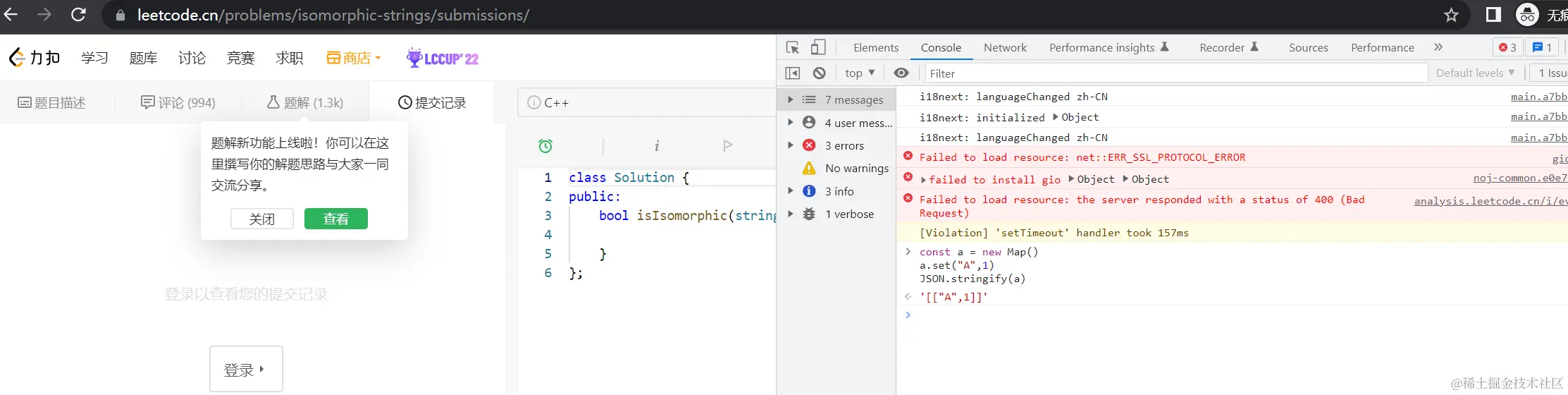Click the info circle next to C++
The image size is (1568, 395).
click(534, 102)
